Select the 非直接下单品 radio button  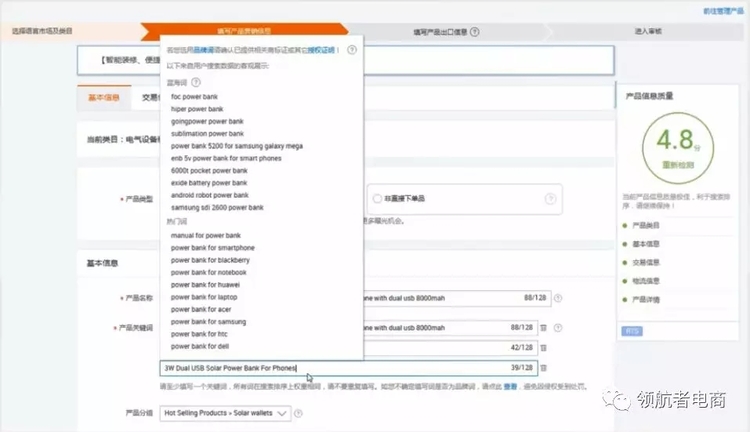click(x=376, y=197)
